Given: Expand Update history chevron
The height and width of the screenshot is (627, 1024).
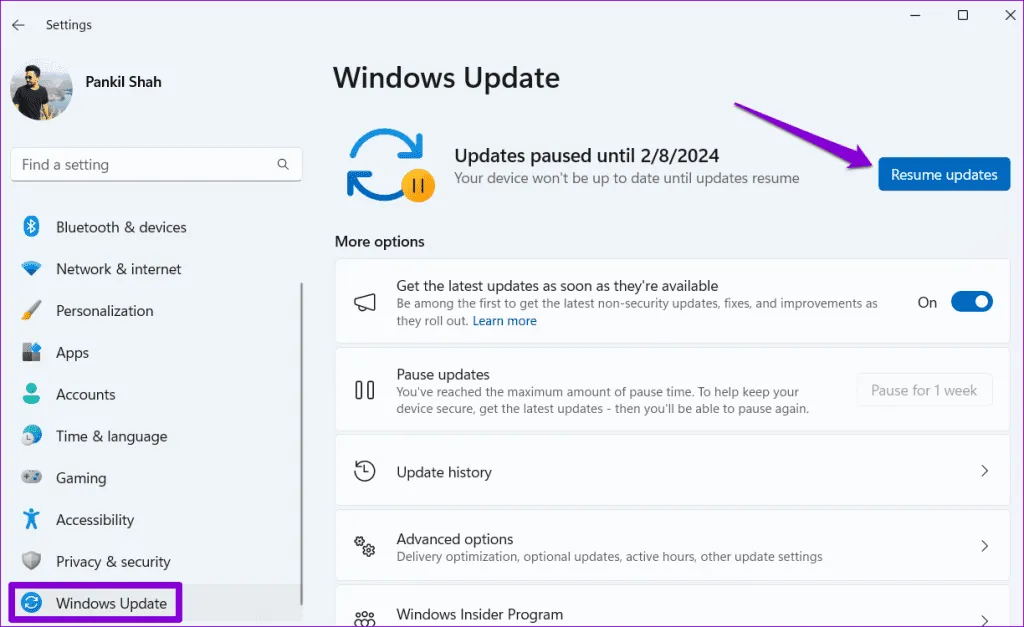Looking at the screenshot, I should (984, 471).
